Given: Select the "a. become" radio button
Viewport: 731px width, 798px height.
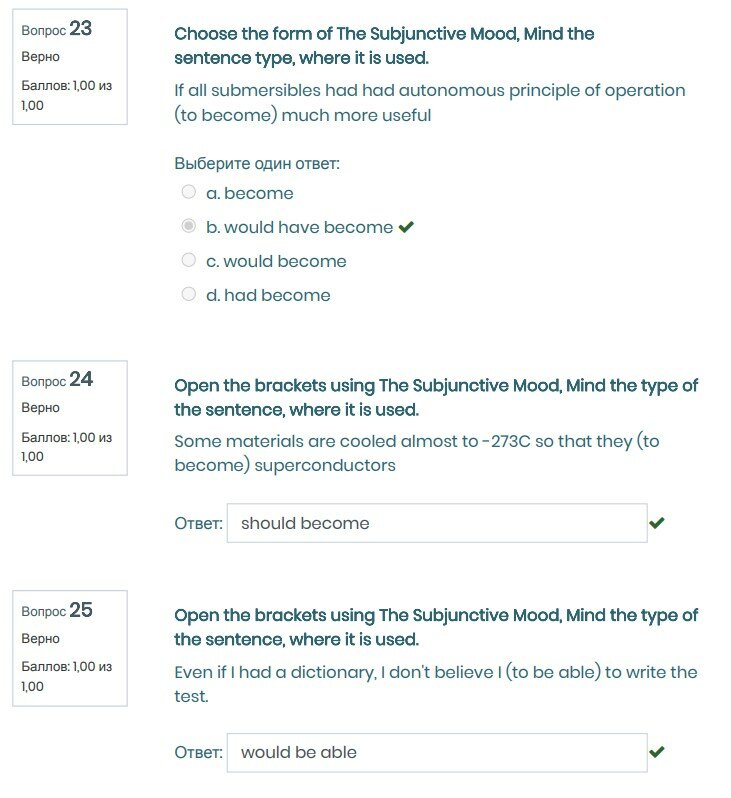Looking at the screenshot, I should [x=189, y=192].
